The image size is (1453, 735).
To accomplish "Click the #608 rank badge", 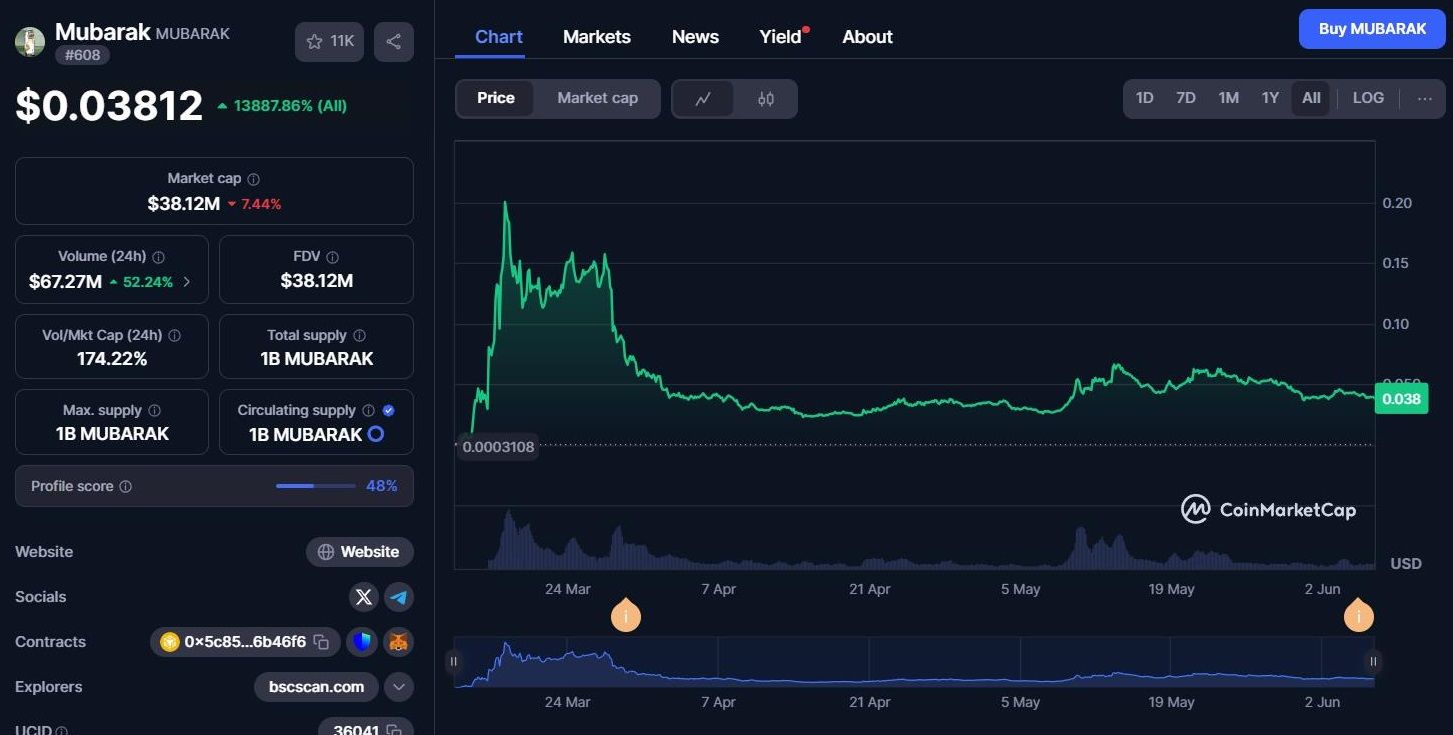I will click(82, 55).
